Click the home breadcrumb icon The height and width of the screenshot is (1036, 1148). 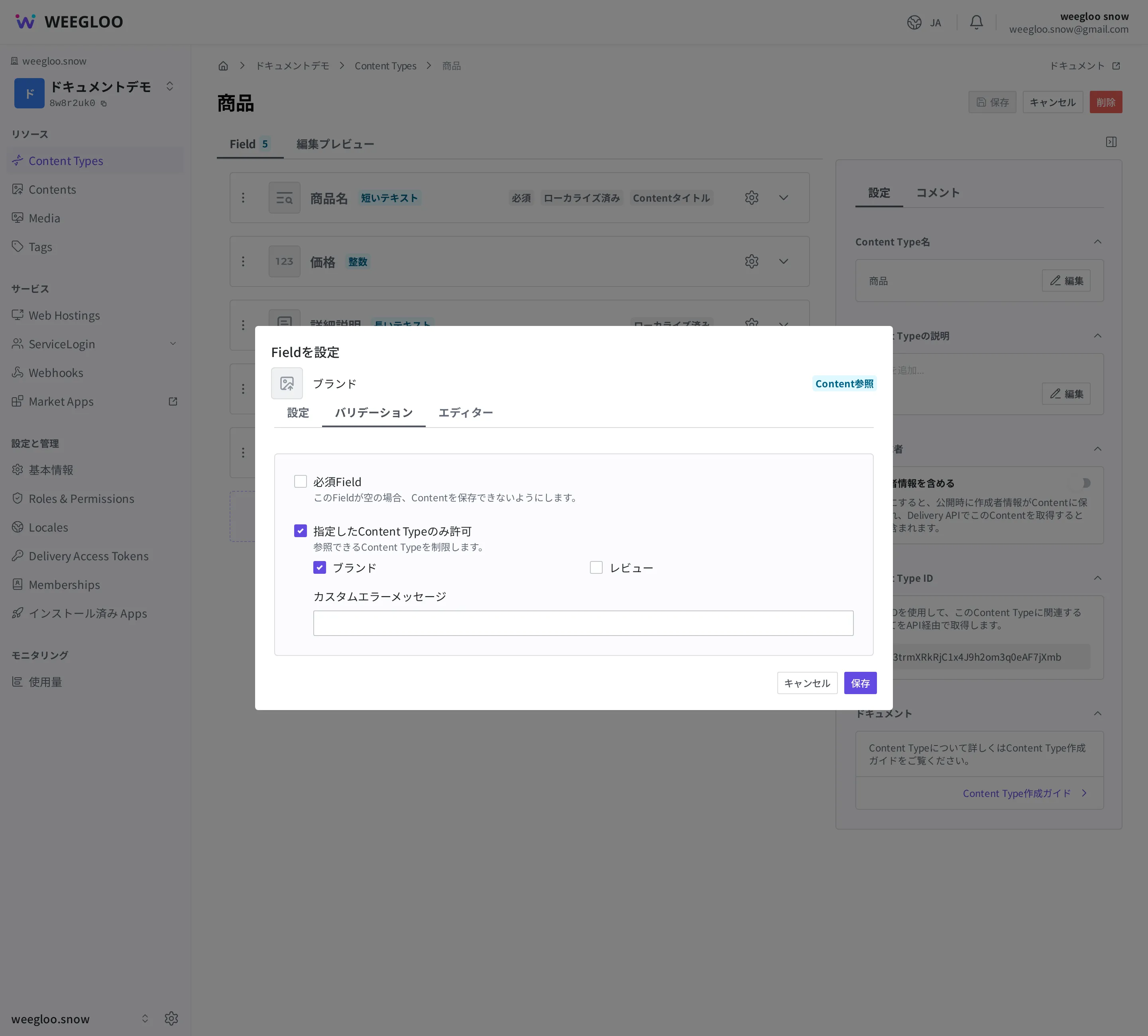pyautogui.click(x=223, y=66)
